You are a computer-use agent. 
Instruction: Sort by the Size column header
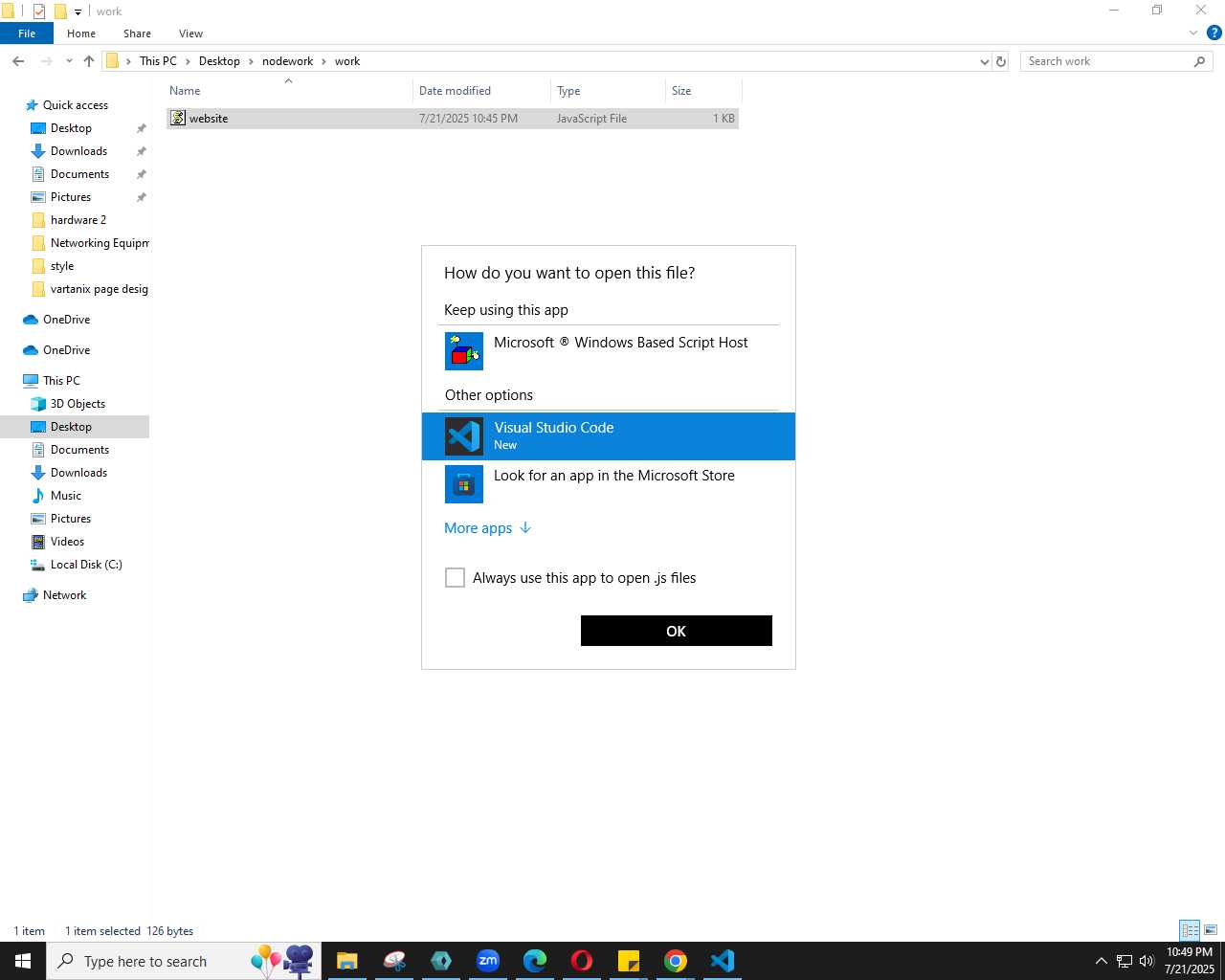tap(703, 91)
